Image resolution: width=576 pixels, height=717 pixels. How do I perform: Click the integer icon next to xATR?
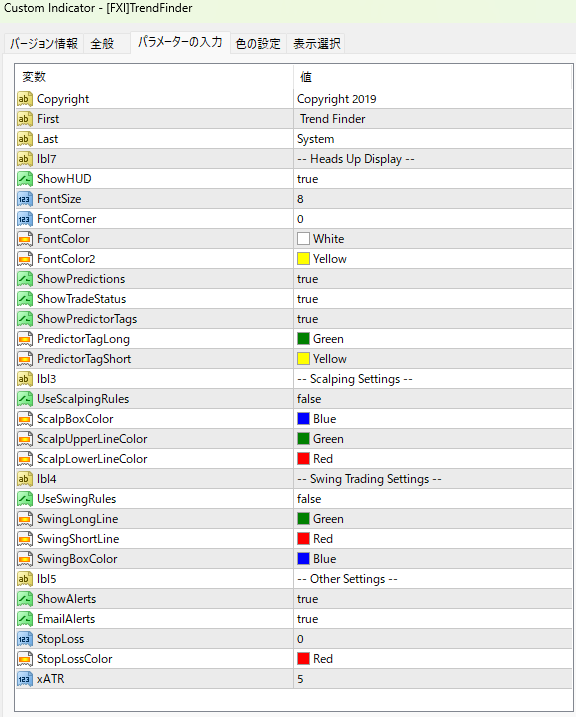tap(25, 679)
